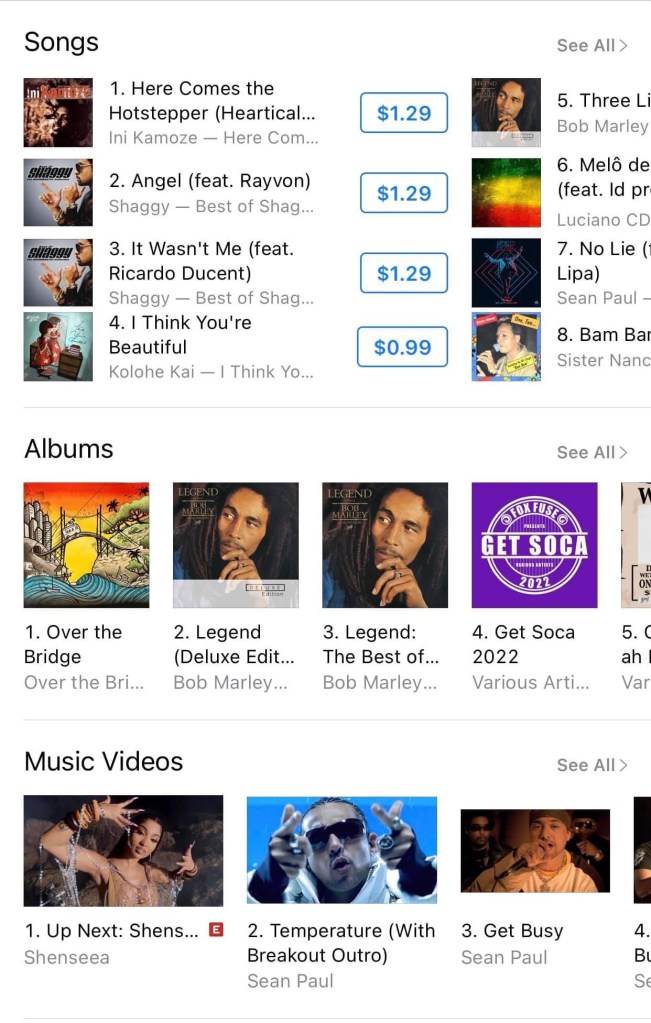This screenshot has height=1023, width=651.
Task: Open Get Soca 2022 purple album cover
Action: (534, 545)
